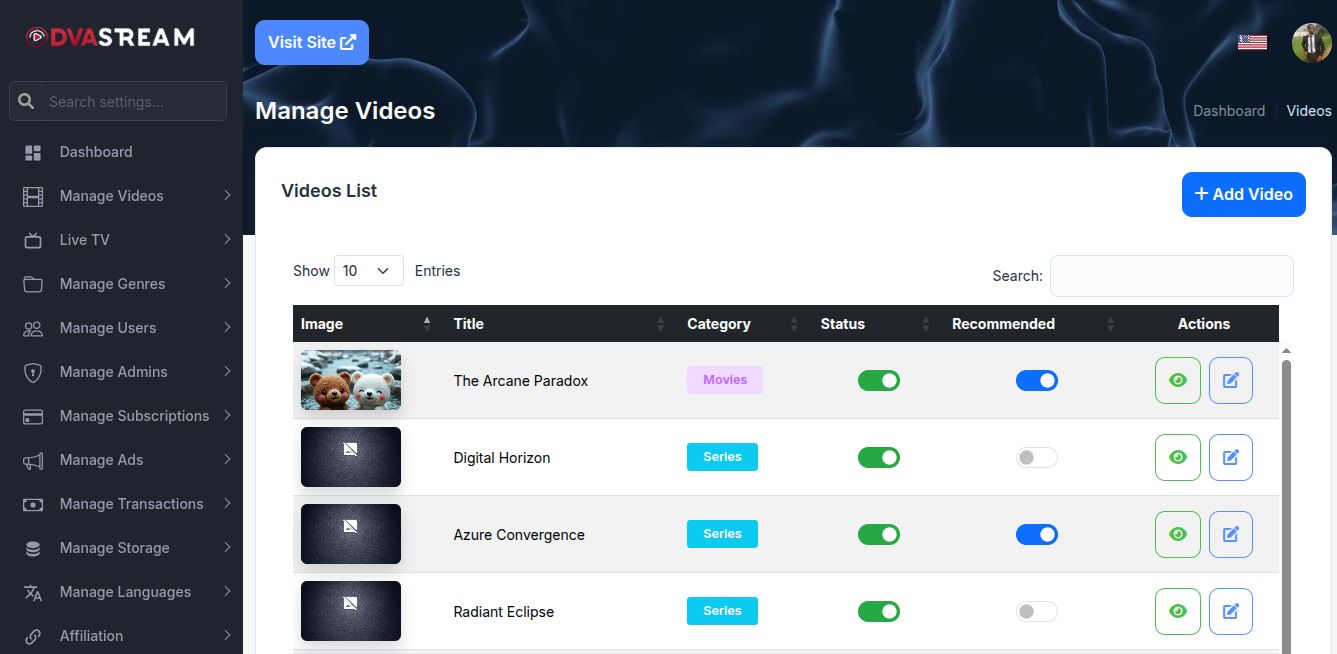Click the Manage Genres folder icon
This screenshot has height=654, width=1337.
[33, 284]
